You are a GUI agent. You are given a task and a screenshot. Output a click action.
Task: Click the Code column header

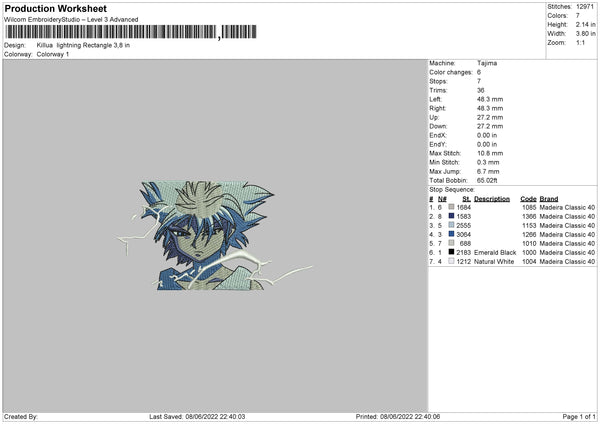[528, 199]
